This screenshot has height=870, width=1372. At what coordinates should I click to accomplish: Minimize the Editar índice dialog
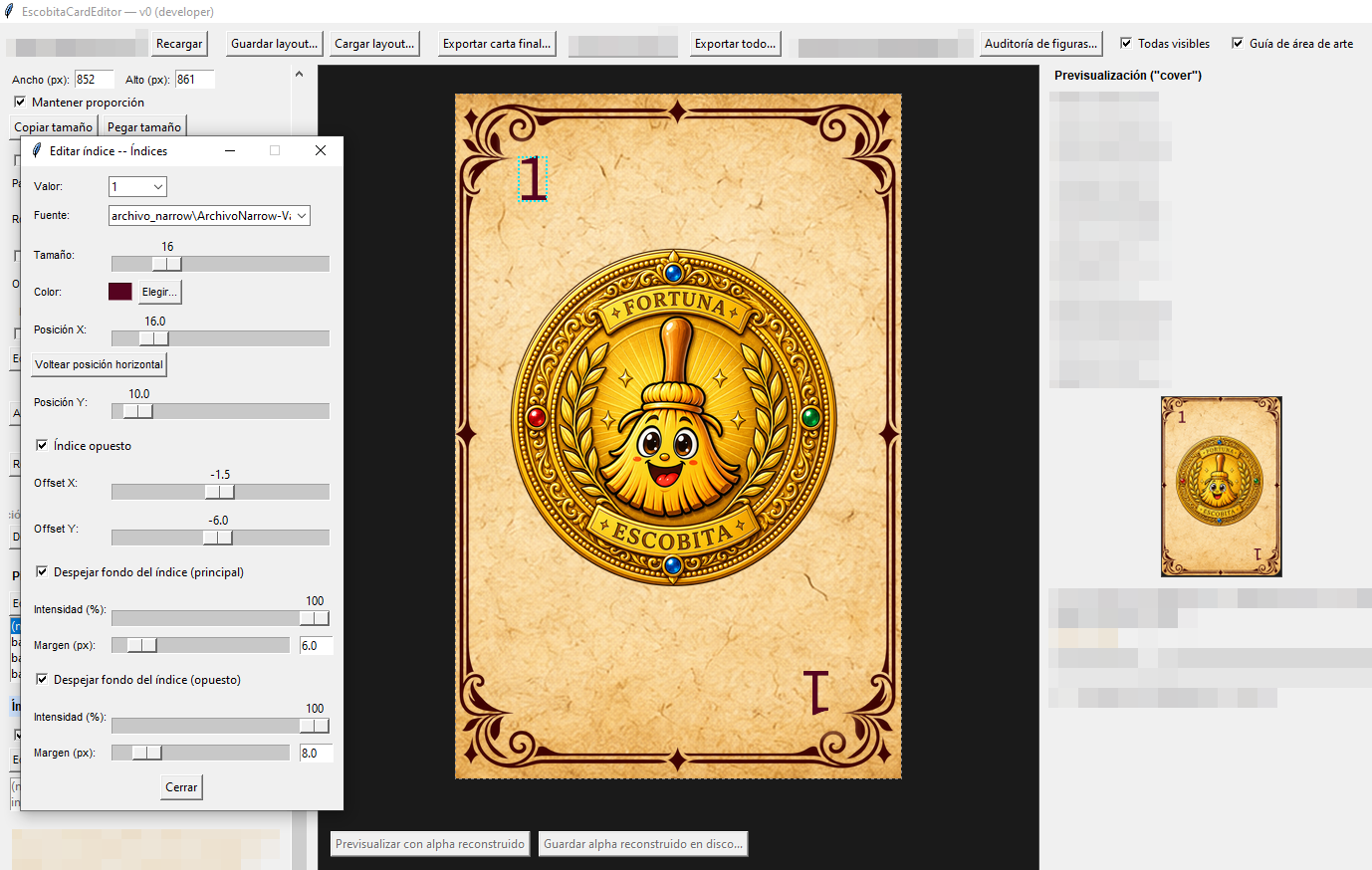tap(230, 150)
